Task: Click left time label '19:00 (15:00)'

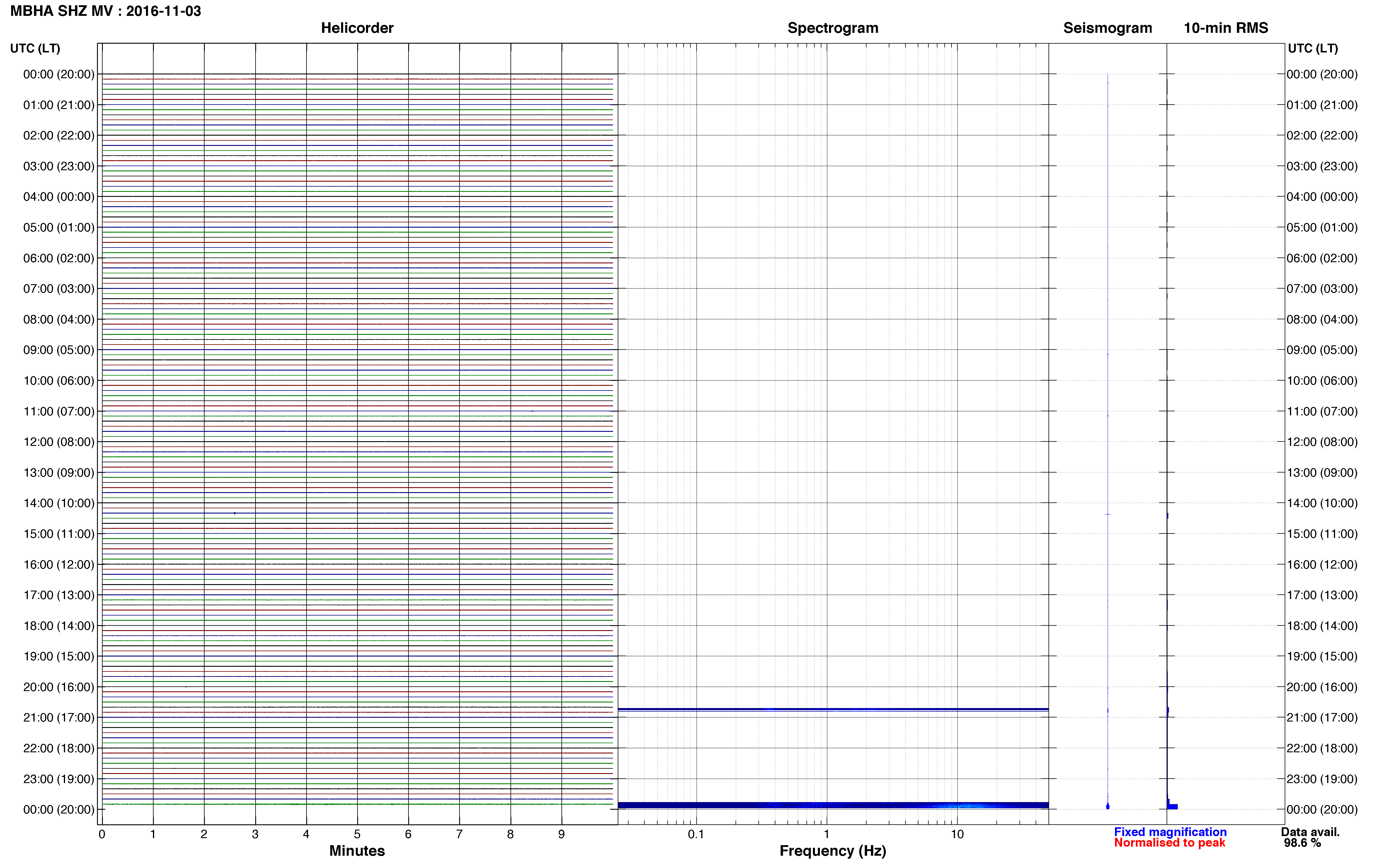Action: pos(59,656)
